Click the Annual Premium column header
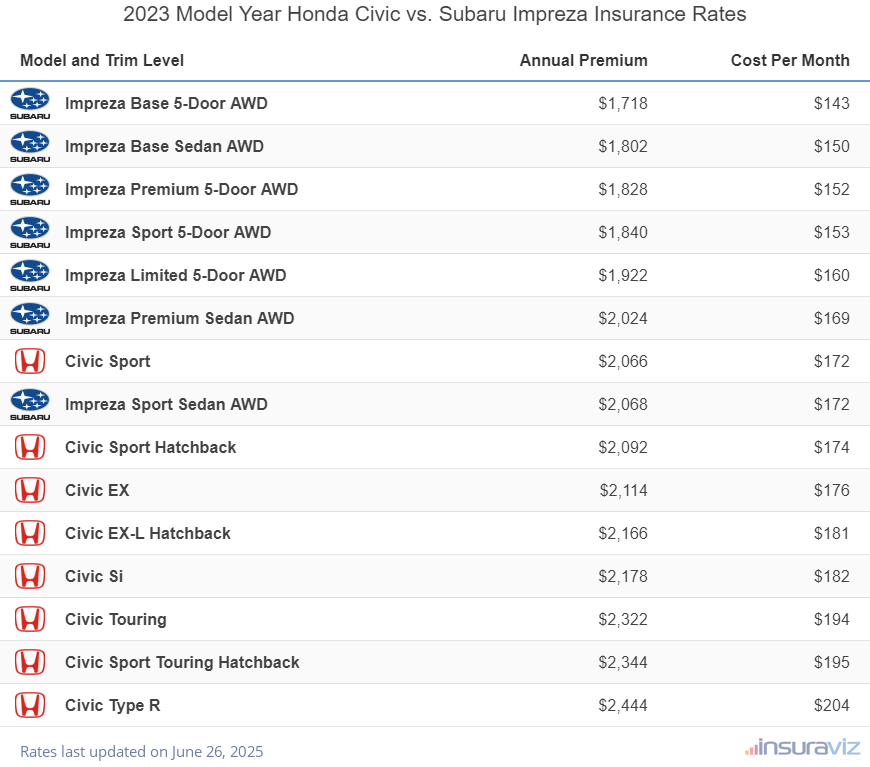 (584, 60)
